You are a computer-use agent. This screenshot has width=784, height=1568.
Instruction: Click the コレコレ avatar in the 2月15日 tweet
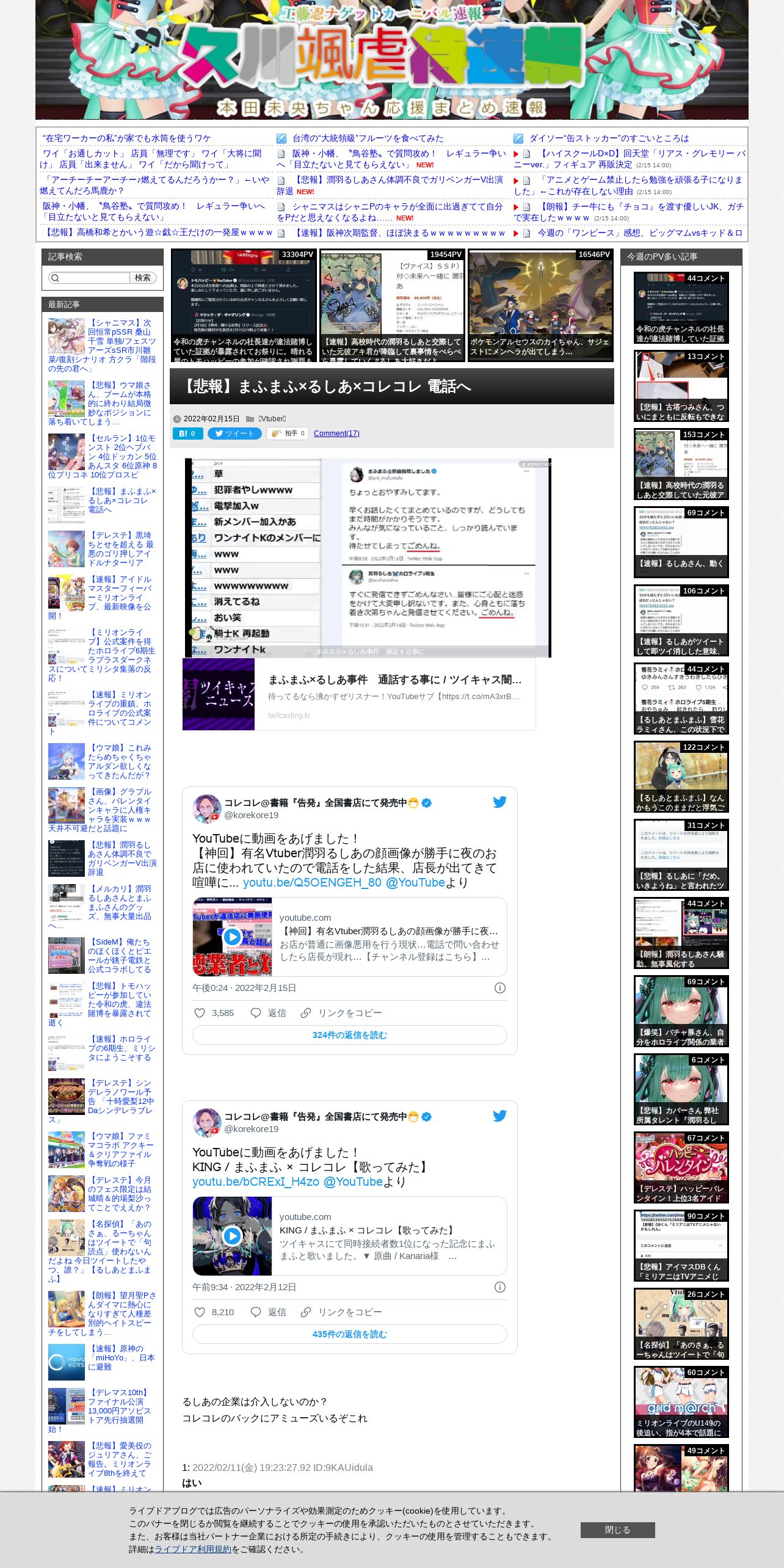[207, 809]
